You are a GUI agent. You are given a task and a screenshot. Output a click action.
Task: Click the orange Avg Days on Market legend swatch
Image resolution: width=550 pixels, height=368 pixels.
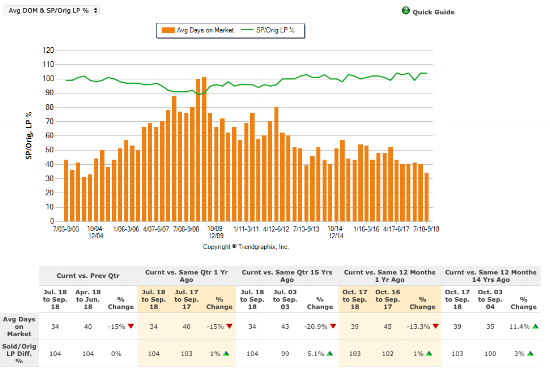(x=168, y=30)
